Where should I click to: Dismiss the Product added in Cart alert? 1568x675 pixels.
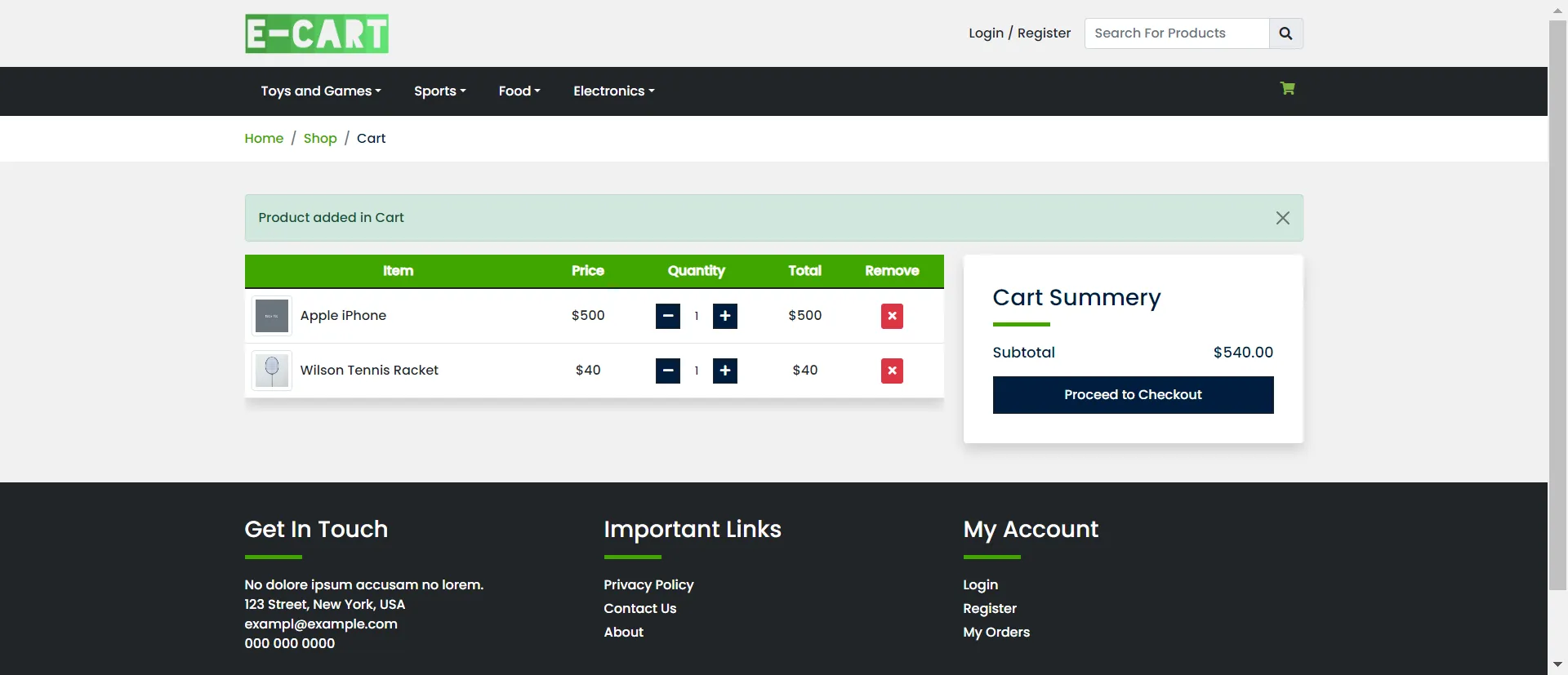tap(1282, 218)
